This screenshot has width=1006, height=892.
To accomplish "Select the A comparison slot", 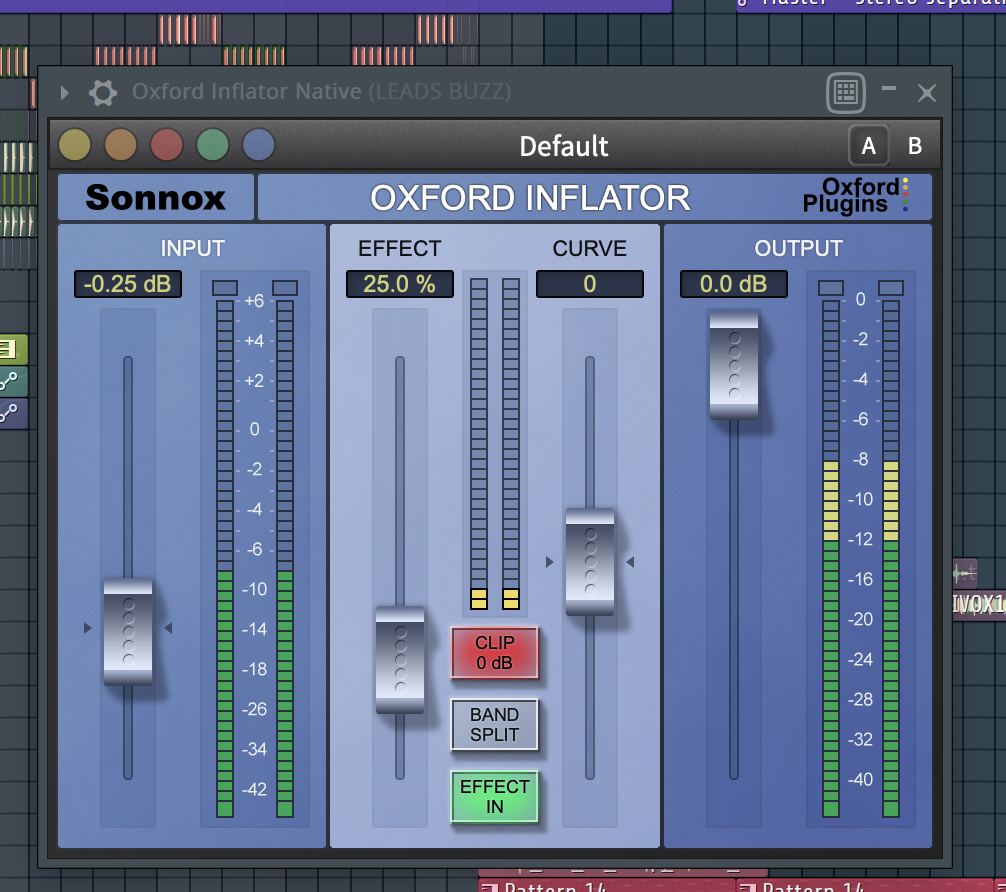I will 869,146.
